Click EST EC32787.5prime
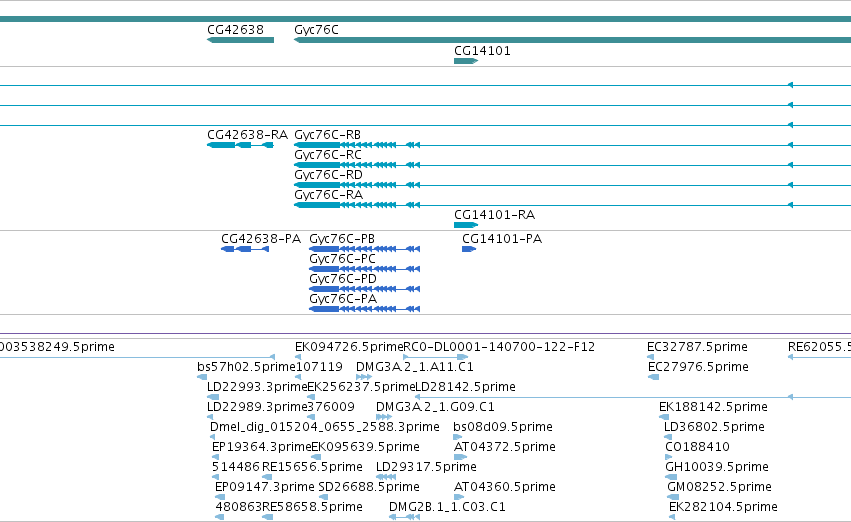This screenshot has height=522, width=851. tap(697, 347)
